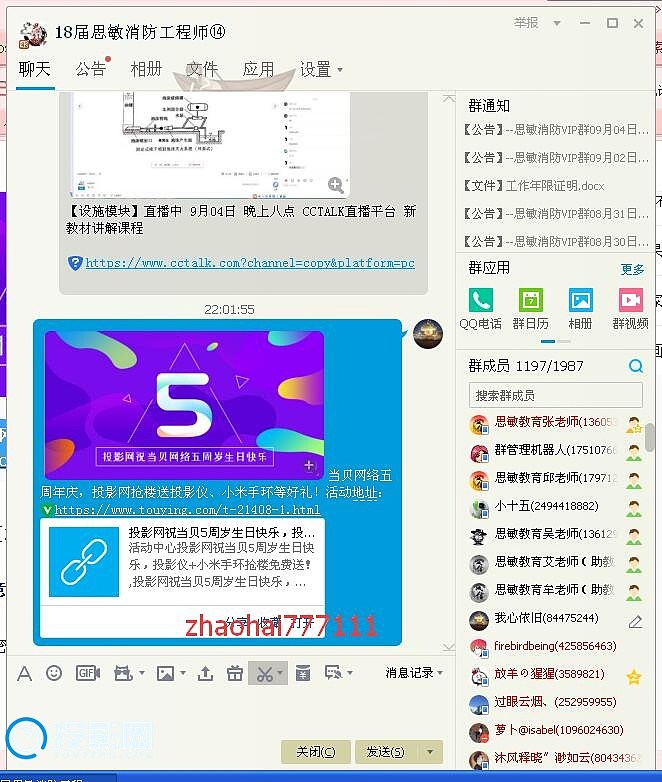Click the star badge next to 放羊の猩猩
Screen dimensions: 662x782
(634, 677)
